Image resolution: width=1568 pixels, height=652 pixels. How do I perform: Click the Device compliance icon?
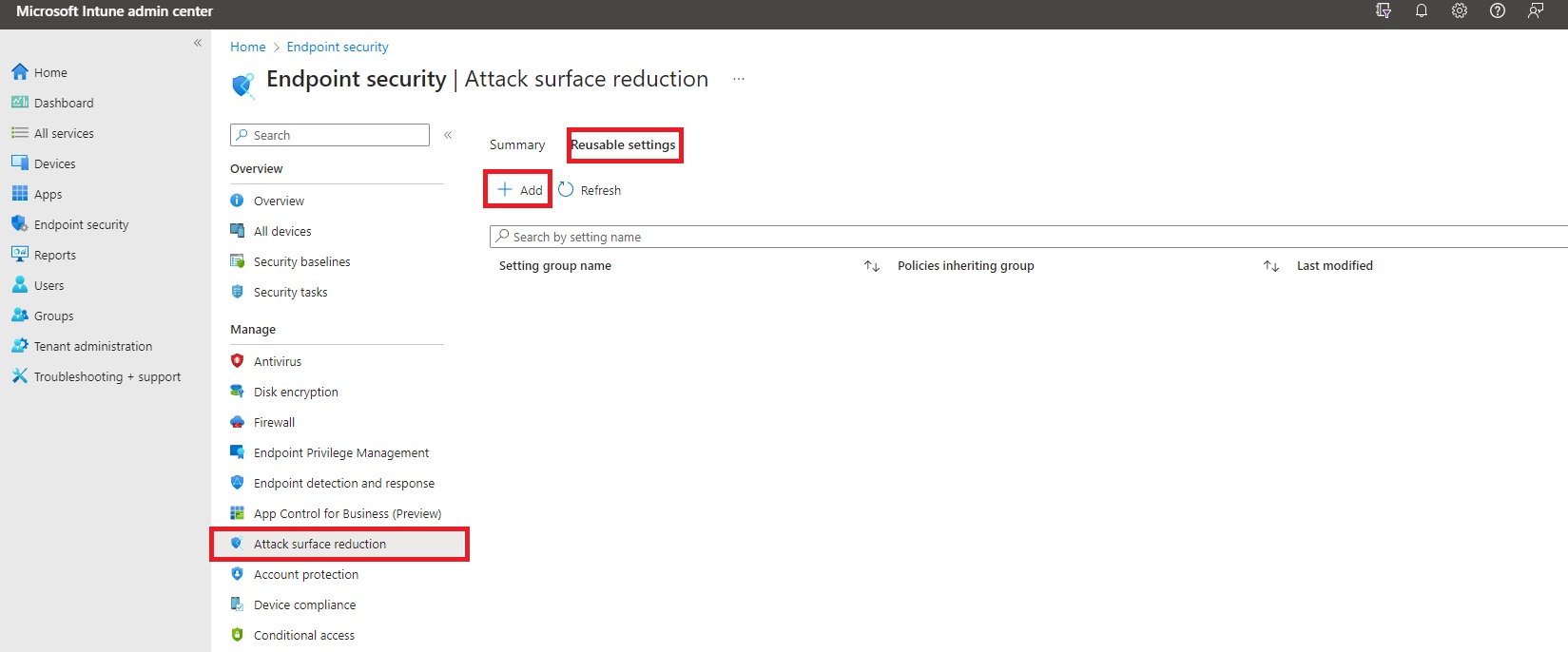[238, 604]
